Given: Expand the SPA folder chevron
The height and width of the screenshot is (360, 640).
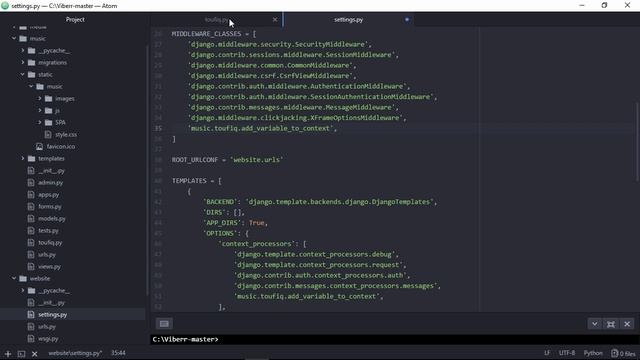Looking at the screenshot, I should (x=40, y=122).
